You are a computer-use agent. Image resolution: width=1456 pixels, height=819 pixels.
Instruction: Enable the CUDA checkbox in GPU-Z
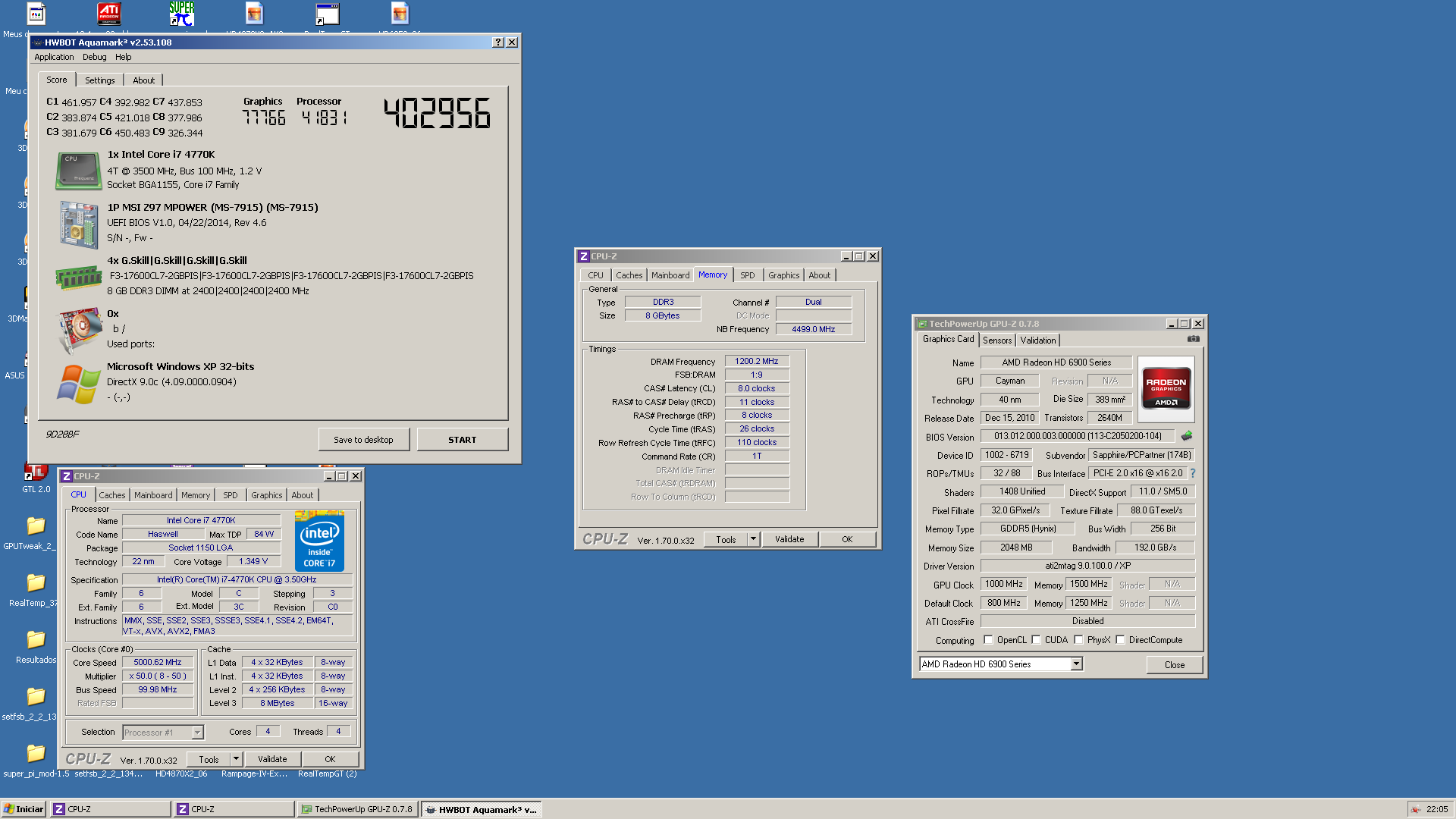click(x=1036, y=640)
